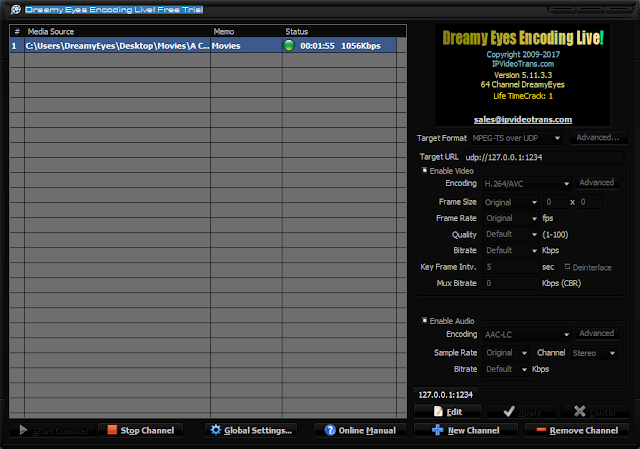Click the Target URL input field
This screenshot has height=449, width=640.
click(543, 157)
